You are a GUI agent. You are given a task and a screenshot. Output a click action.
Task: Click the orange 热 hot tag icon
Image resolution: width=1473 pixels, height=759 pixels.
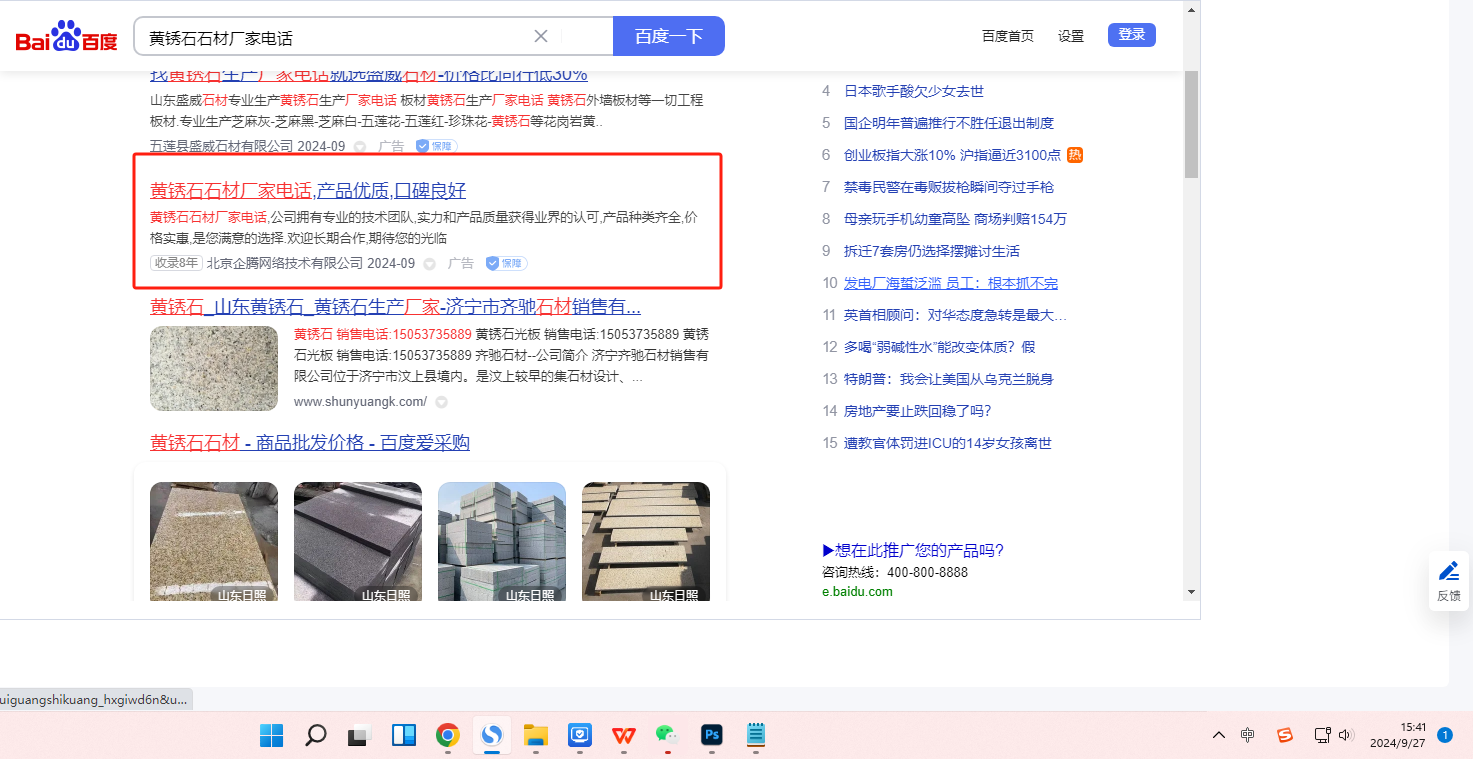coord(1075,155)
